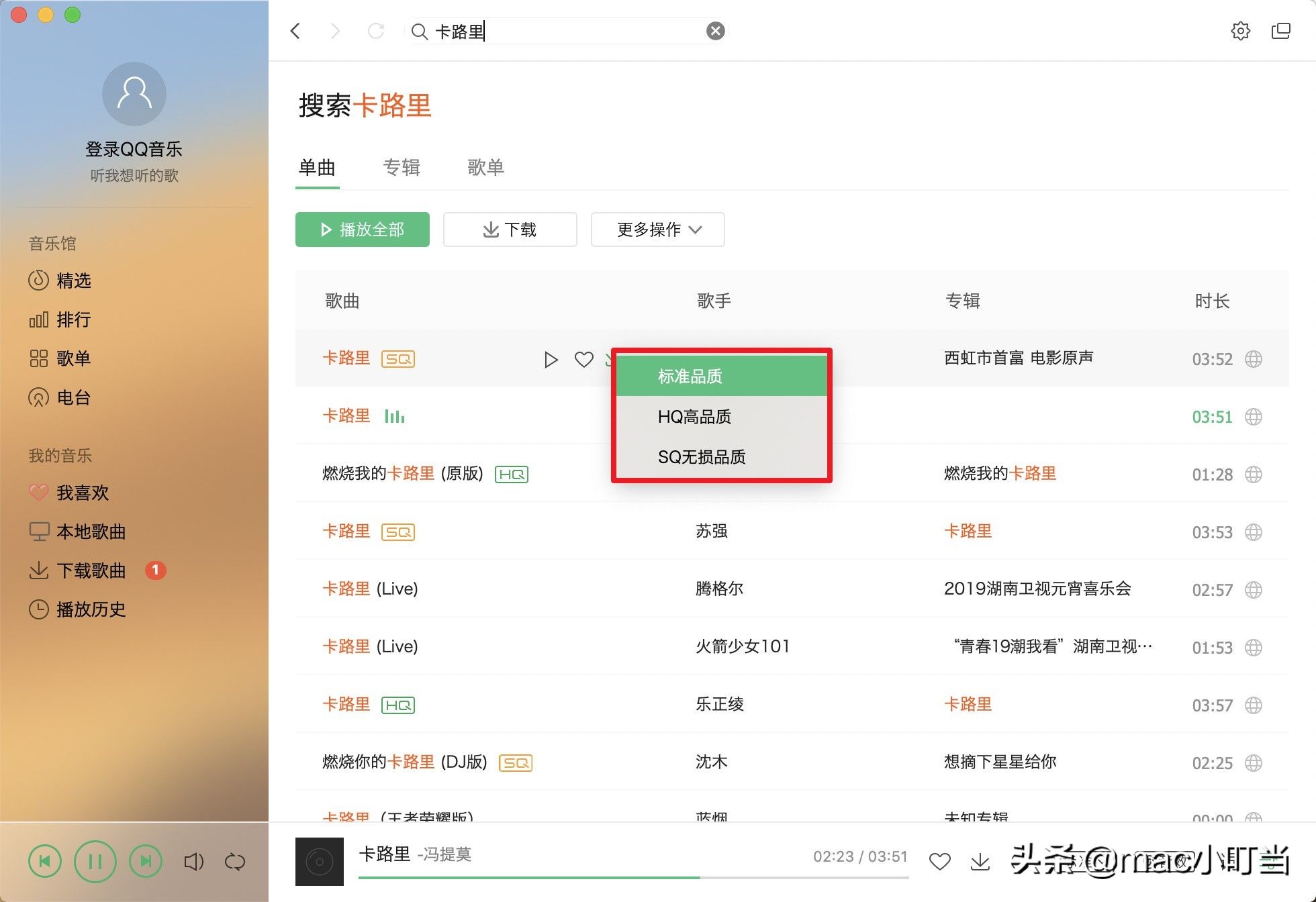Choose SQ无损品质 lossless quality
The image size is (1316, 902).
point(702,457)
